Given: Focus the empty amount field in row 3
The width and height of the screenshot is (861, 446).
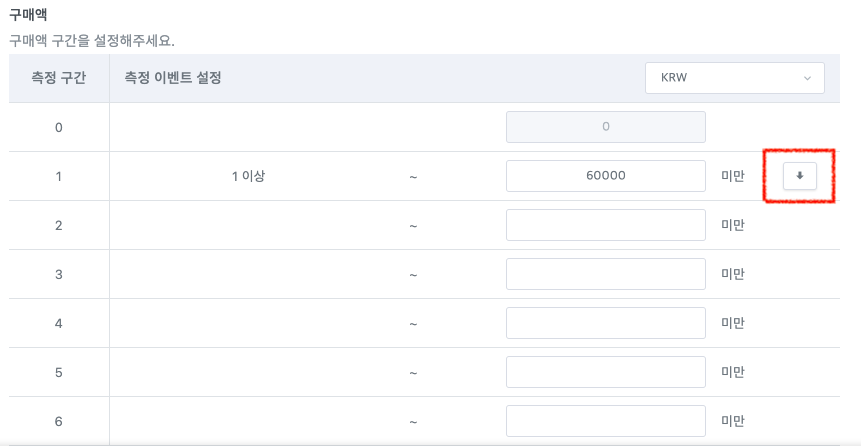Looking at the screenshot, I should click(606, 274).
